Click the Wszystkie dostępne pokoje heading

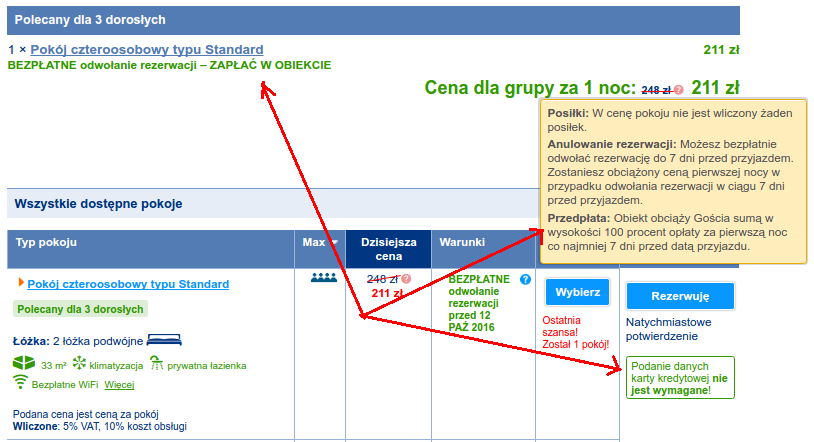pyautogui.click(x=98, y=204)
